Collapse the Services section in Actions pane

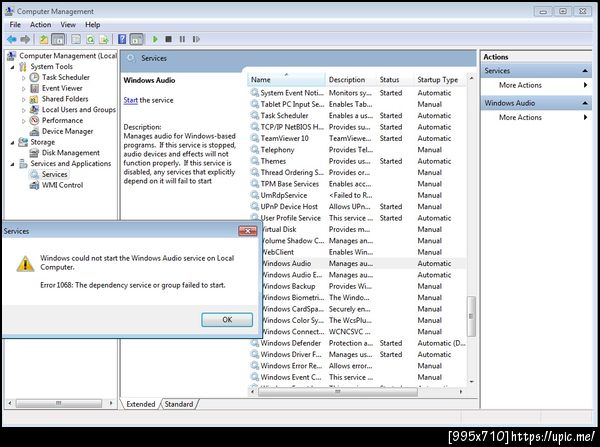(585, 71)
